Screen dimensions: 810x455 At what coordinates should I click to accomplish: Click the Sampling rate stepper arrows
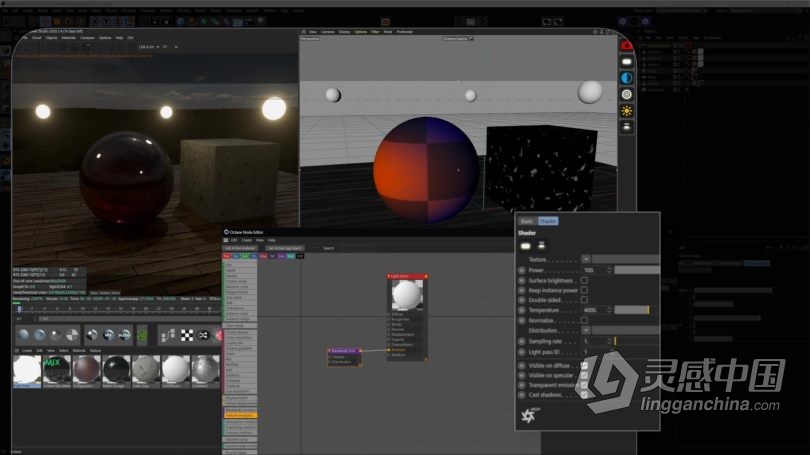point(609,341)
